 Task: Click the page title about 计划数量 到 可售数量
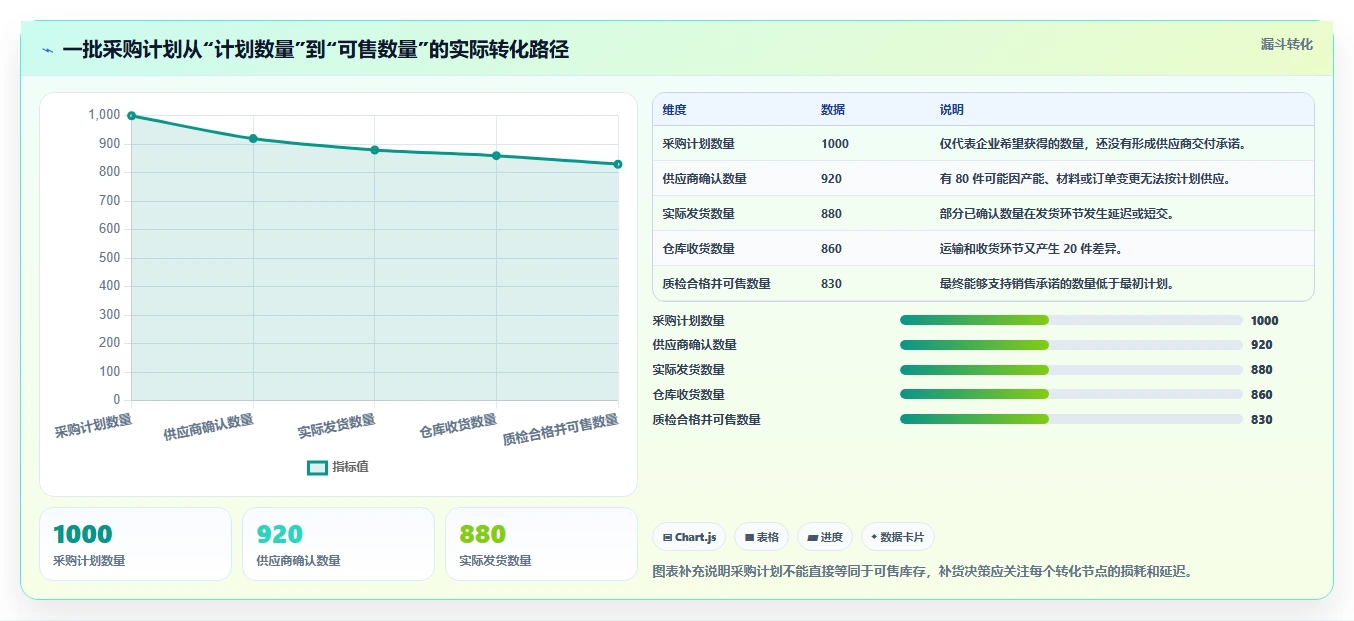click(x=315, y=50)
